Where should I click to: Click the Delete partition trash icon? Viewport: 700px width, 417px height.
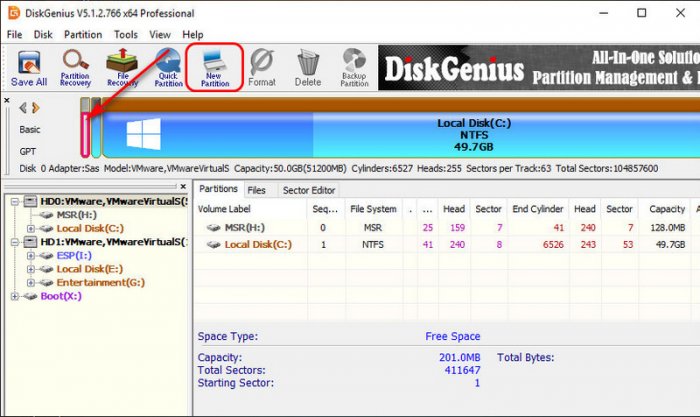point(308,68)
